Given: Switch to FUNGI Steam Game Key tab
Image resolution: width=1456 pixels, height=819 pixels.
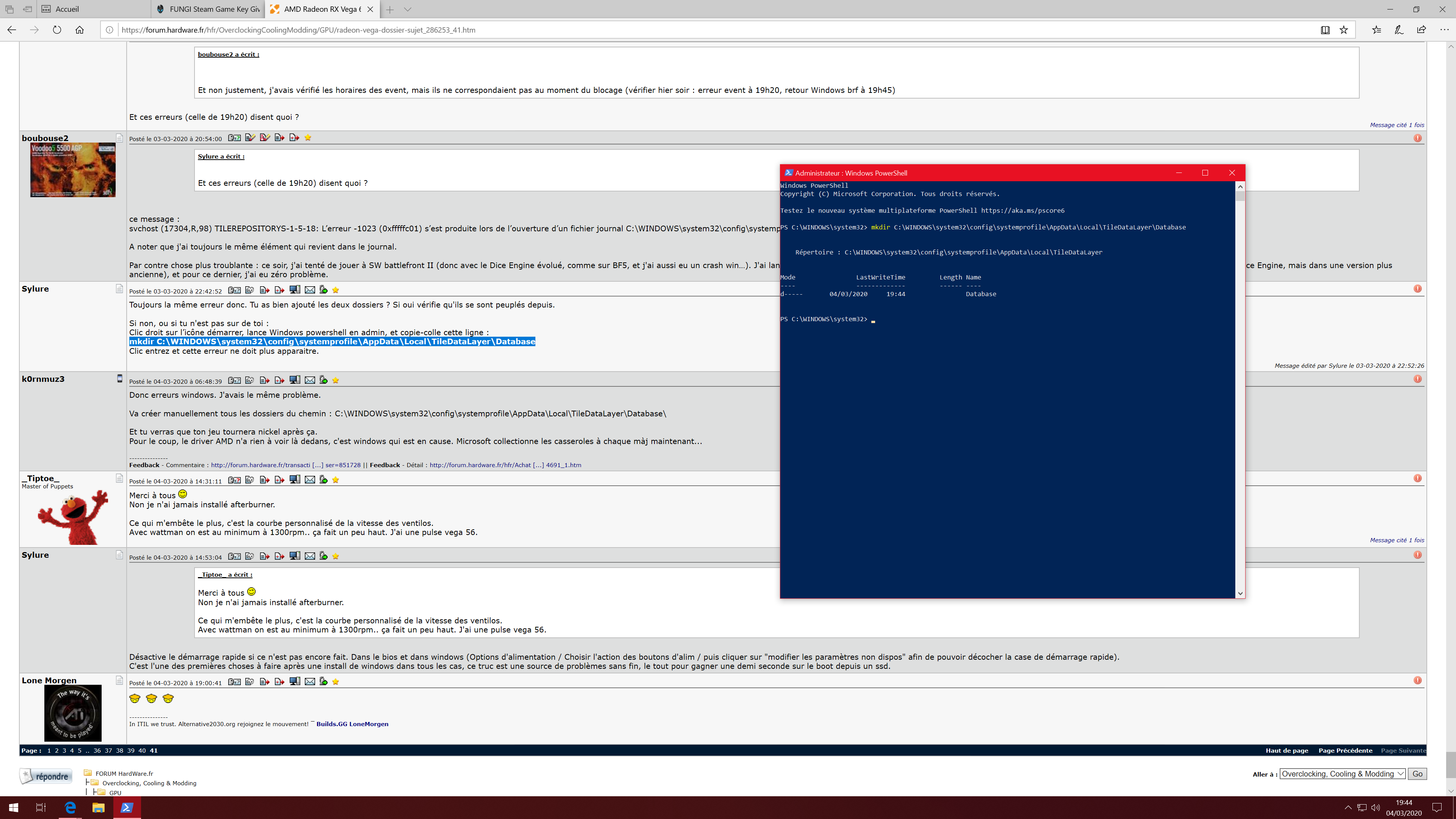Looking at the screenshot, I should point(209,9).
